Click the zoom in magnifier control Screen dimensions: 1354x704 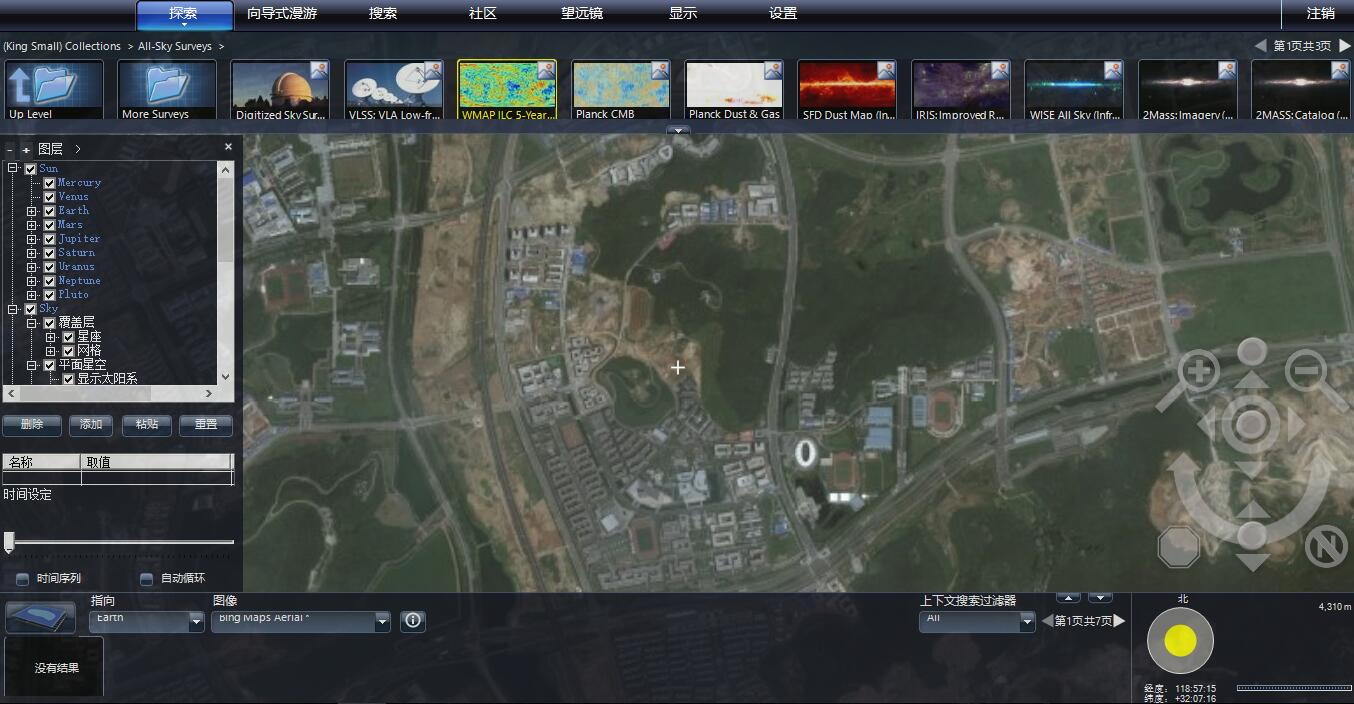click(x=1197, y=374)
